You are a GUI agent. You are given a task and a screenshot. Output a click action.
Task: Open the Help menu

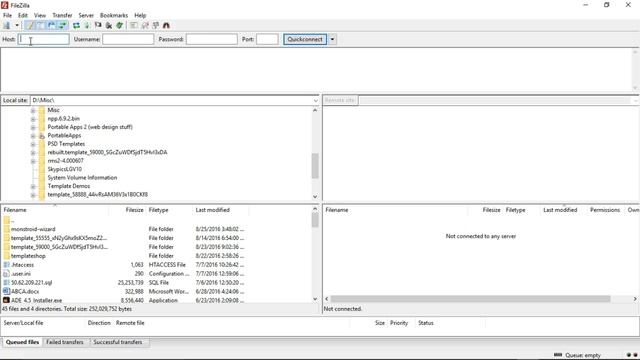(140, 15)
